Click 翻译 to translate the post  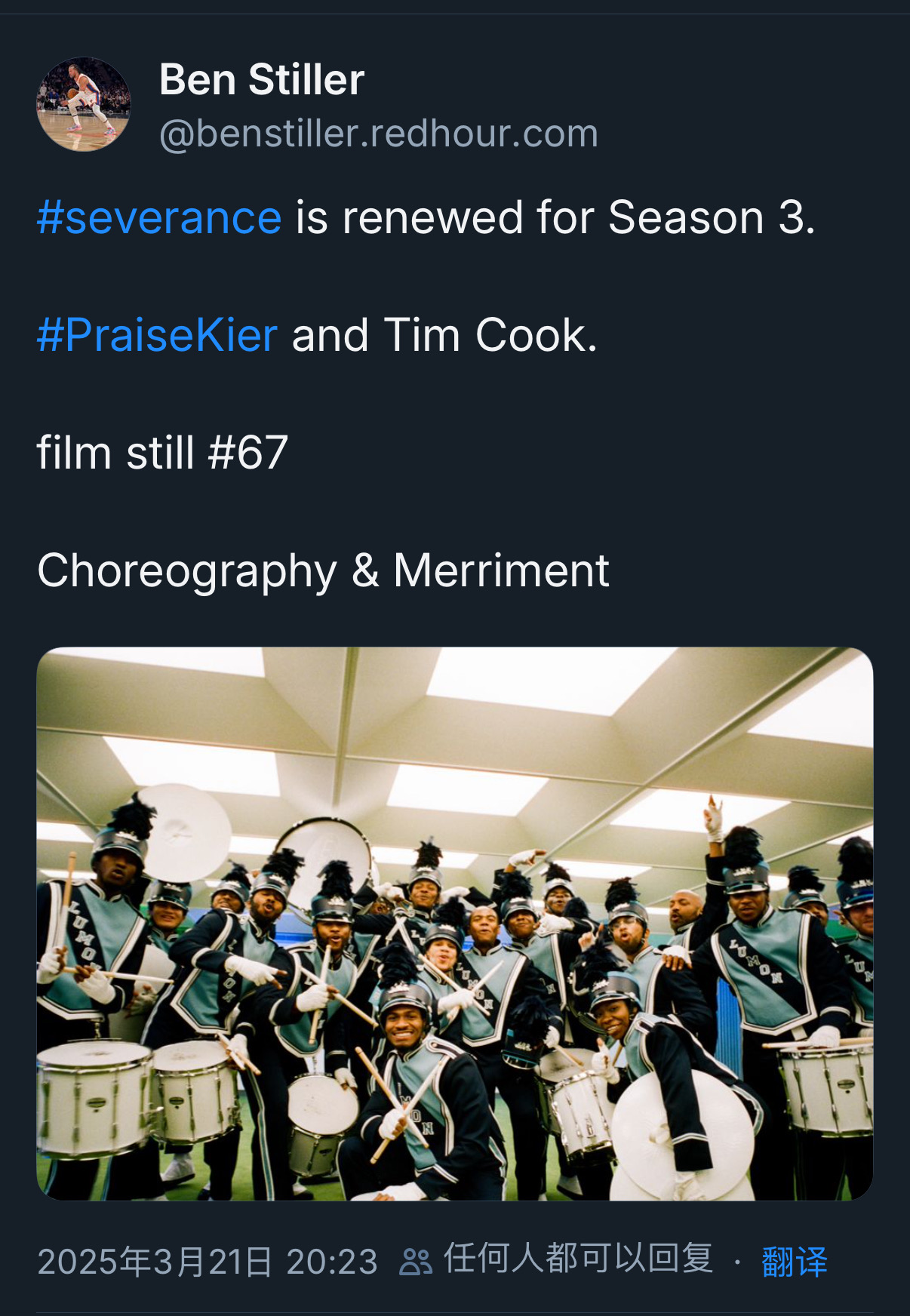pos(794,1261)
